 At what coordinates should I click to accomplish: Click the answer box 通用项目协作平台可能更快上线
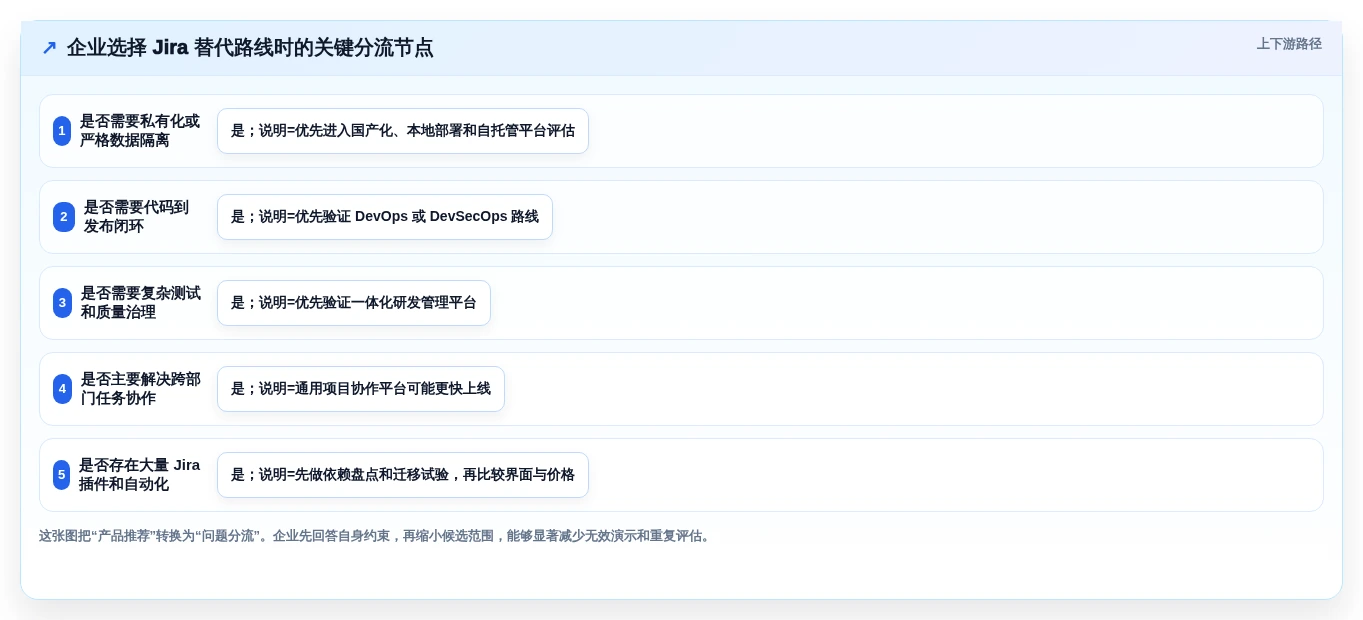(361, 389)
